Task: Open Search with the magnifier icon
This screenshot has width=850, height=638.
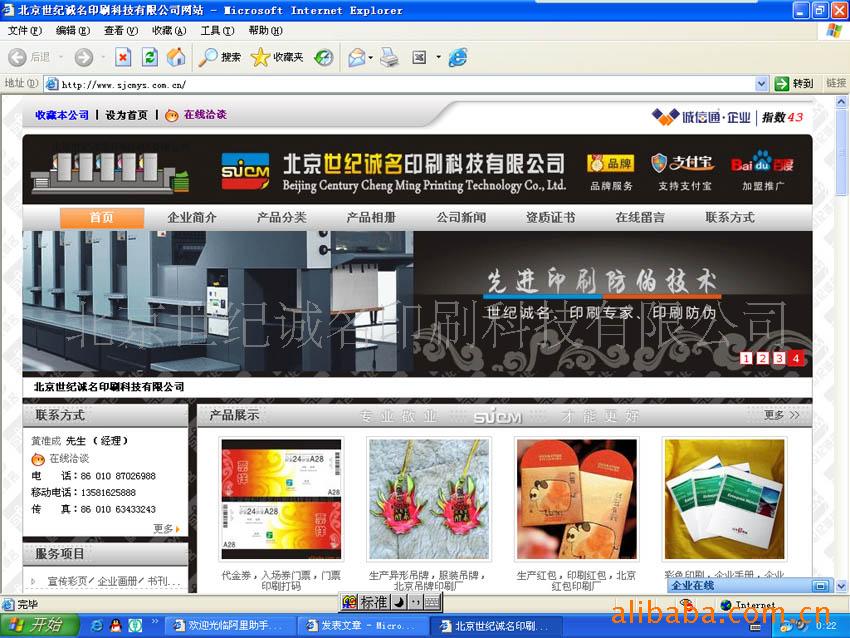Action: (208, 57)
